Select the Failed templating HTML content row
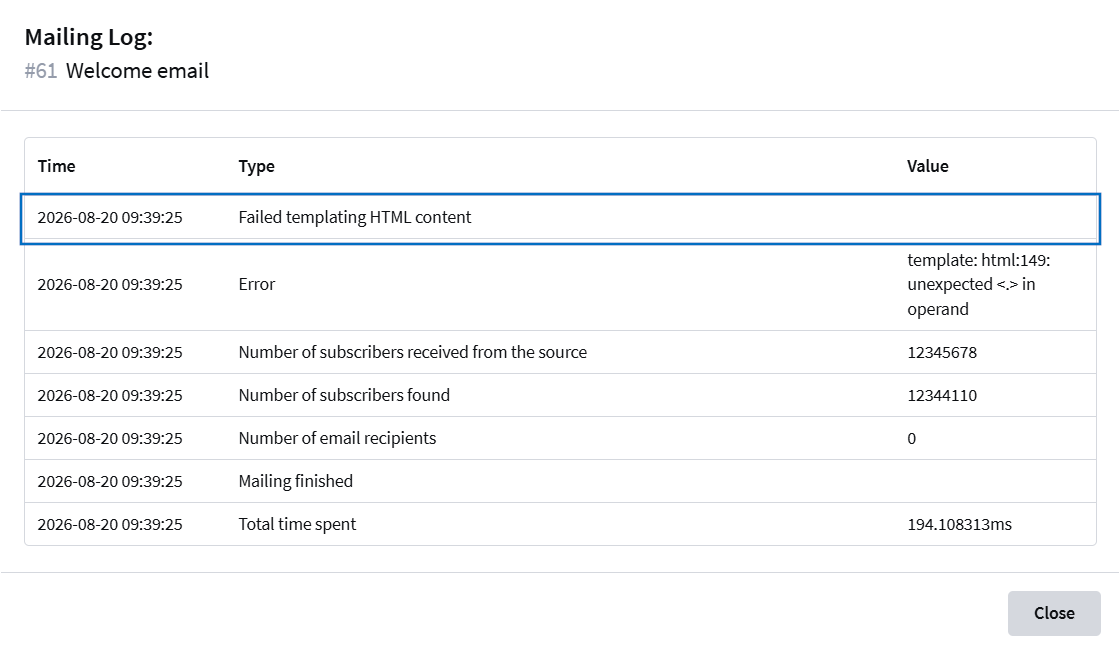Viewport: 1119px width, 651px height. coord(560,218)
